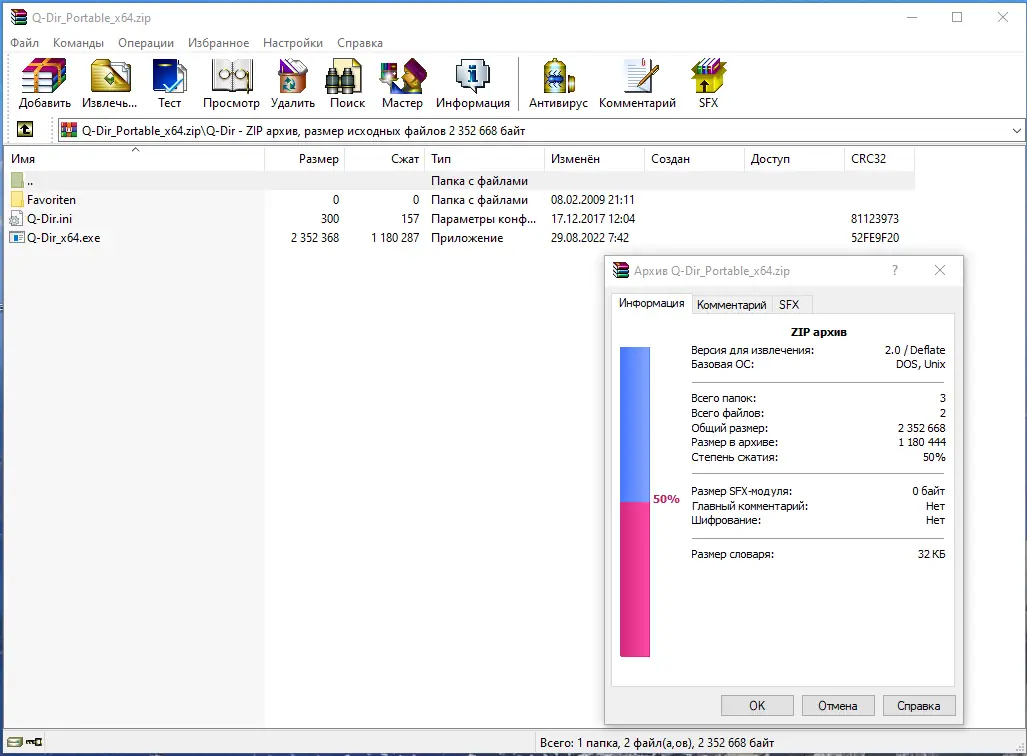The width and height of the screenshot is (1027, 756).
Task: Sort by the Доступ column header
Action: click(794, 159)
